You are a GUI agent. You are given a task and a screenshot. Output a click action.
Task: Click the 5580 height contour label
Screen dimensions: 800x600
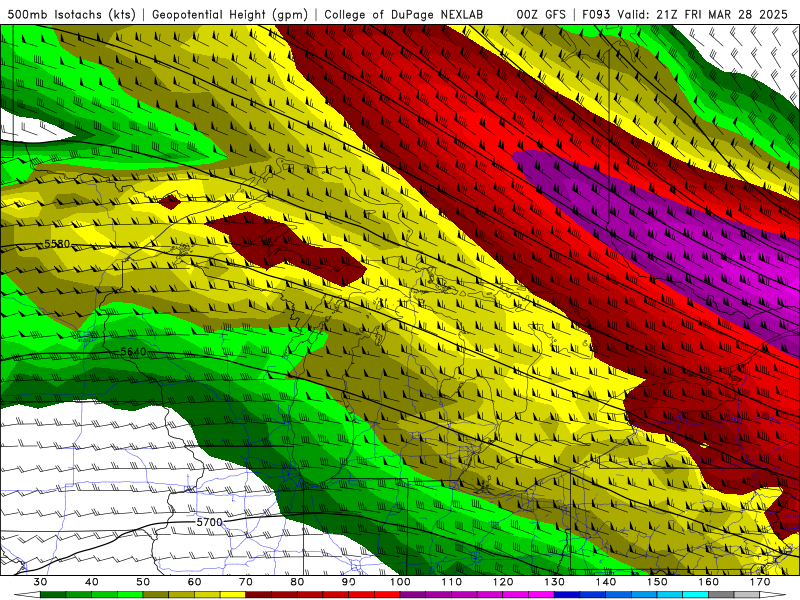click(57, 244)
